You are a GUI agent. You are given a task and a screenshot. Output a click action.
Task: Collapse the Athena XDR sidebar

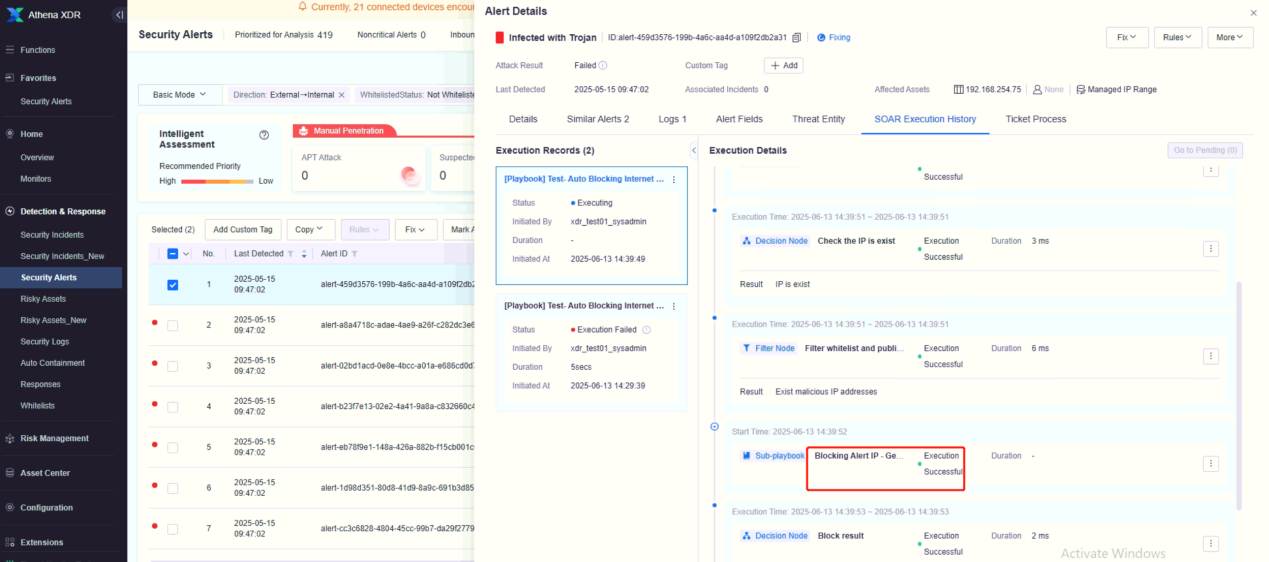[x=119, y=15]
